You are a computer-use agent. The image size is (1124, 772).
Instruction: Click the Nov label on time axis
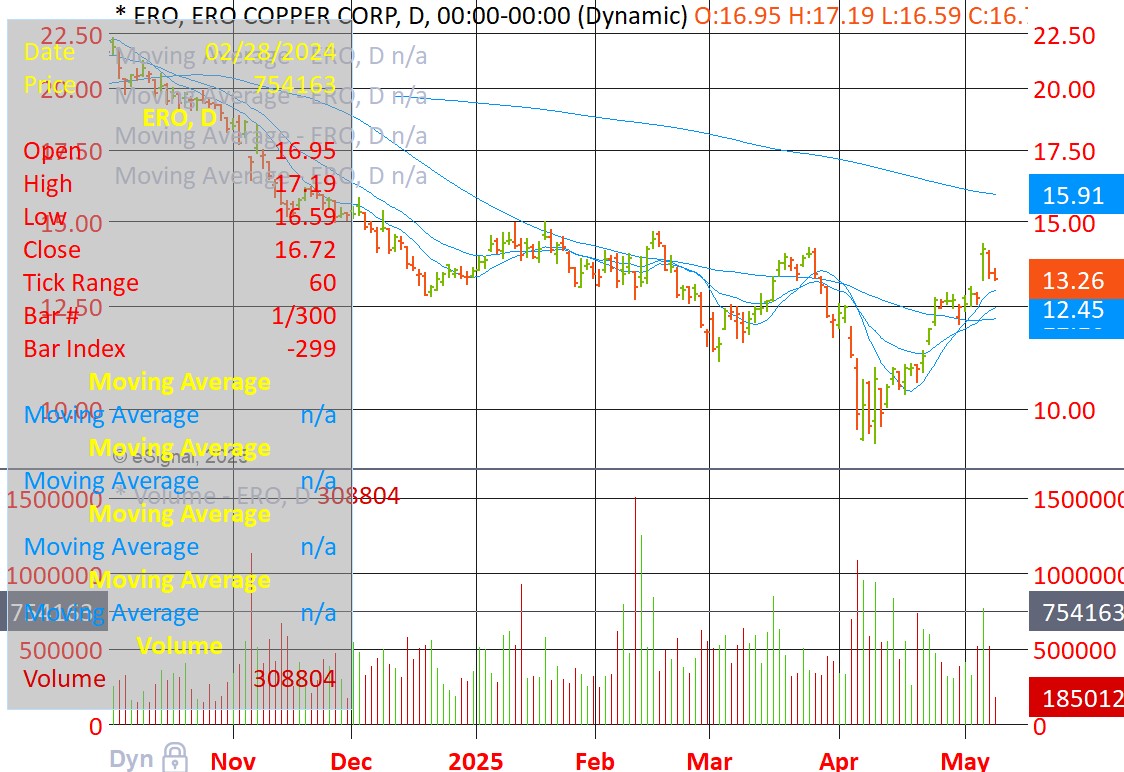coord(233,761)
